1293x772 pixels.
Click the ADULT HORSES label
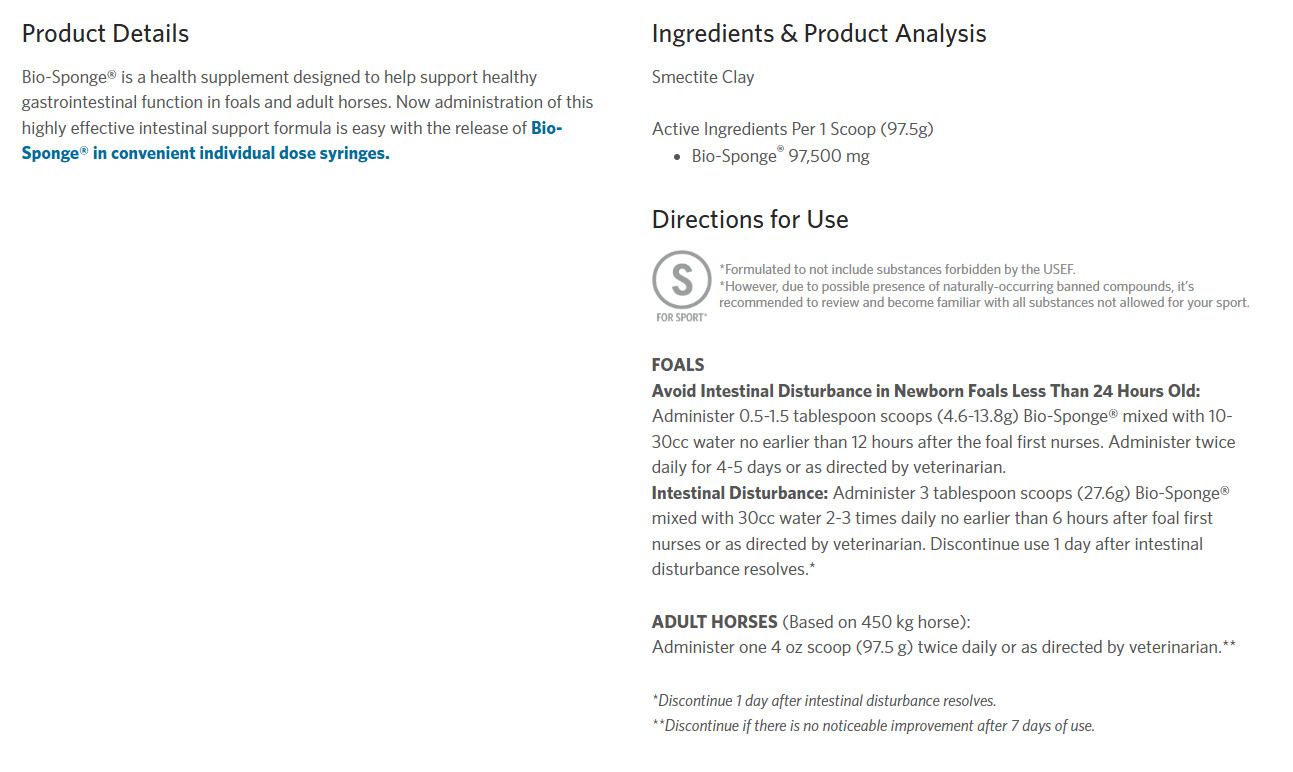pyautogui.click(x=714, y=621)
